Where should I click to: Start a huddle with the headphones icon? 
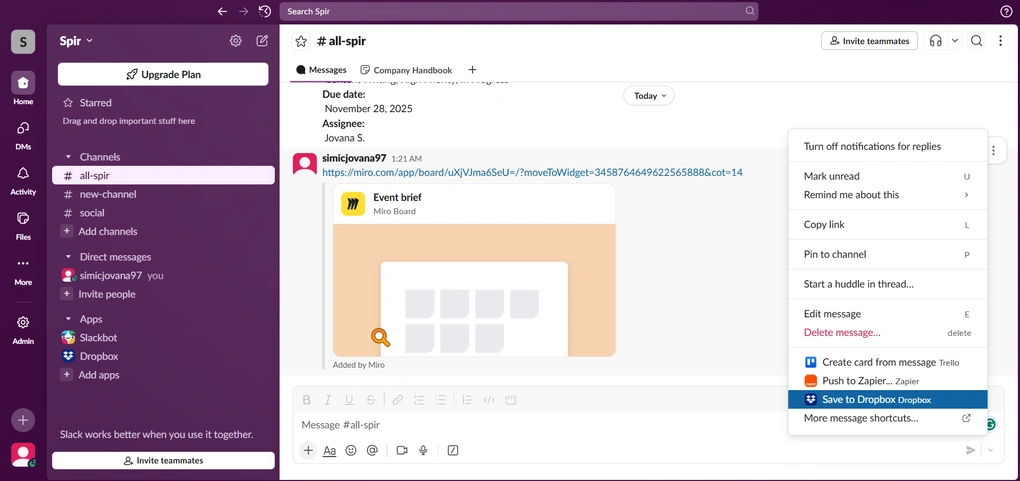pos(935,41)
